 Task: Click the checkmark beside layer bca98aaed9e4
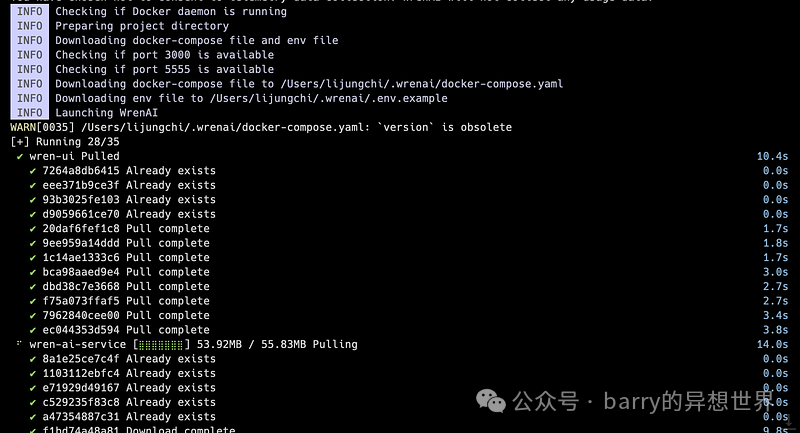tap(33, 272)
